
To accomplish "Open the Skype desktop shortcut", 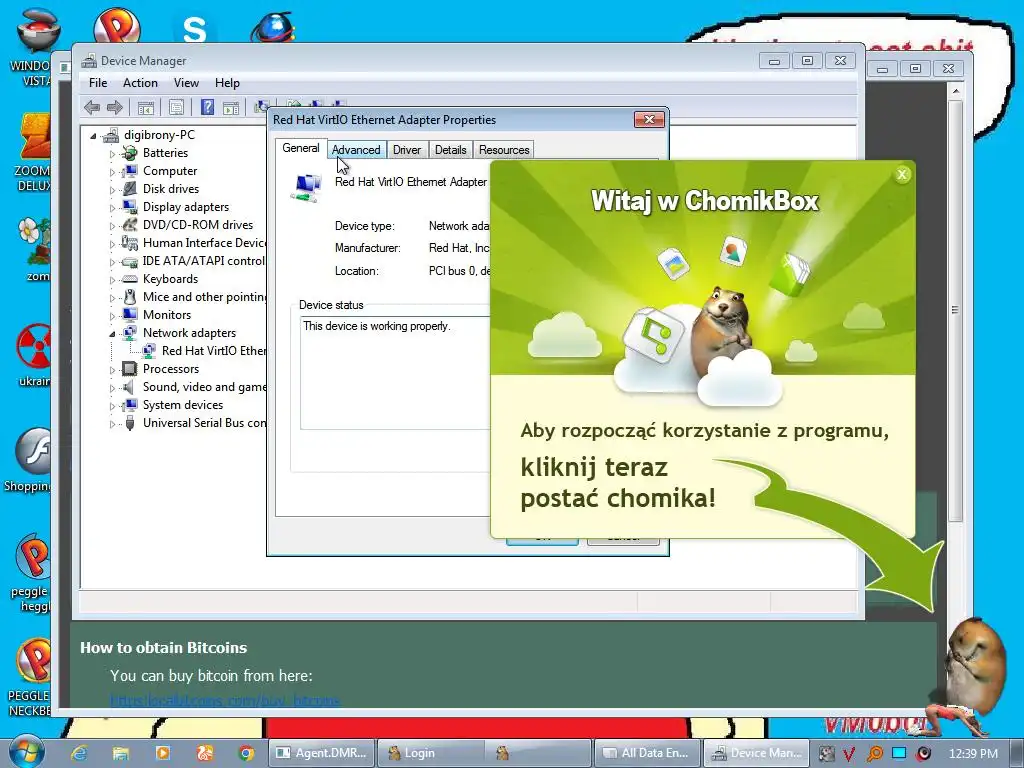I will pyautogui.click(x=195, y=28).
